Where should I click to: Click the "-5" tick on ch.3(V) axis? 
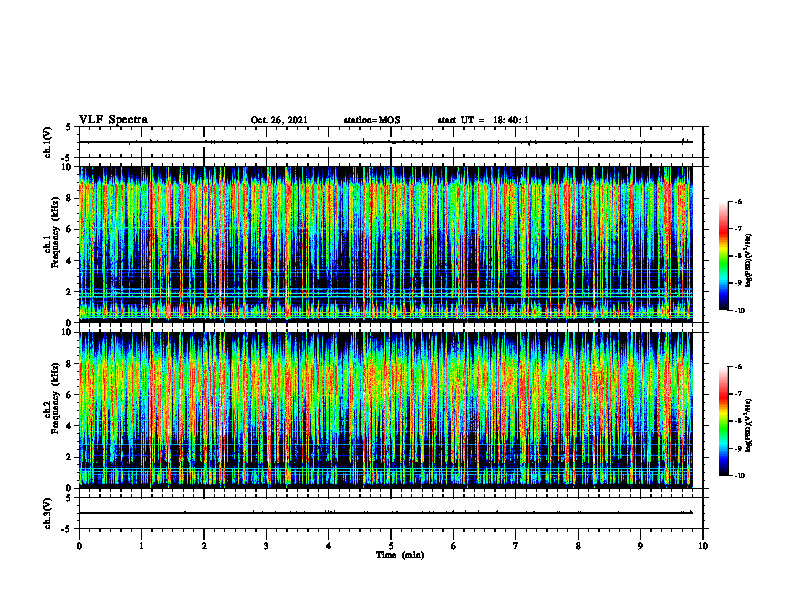67,529
